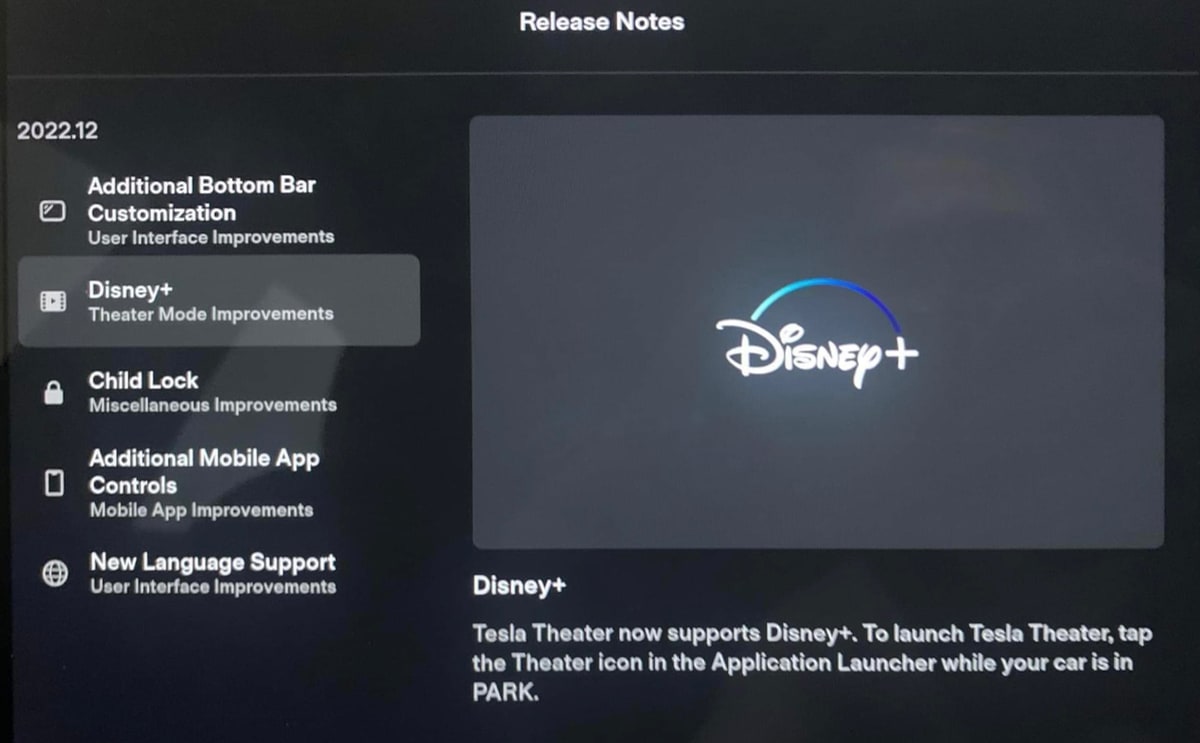Click the Child Lock padlock icon
This screenshot has height=743, width=1200.
[x=54, y=392]
